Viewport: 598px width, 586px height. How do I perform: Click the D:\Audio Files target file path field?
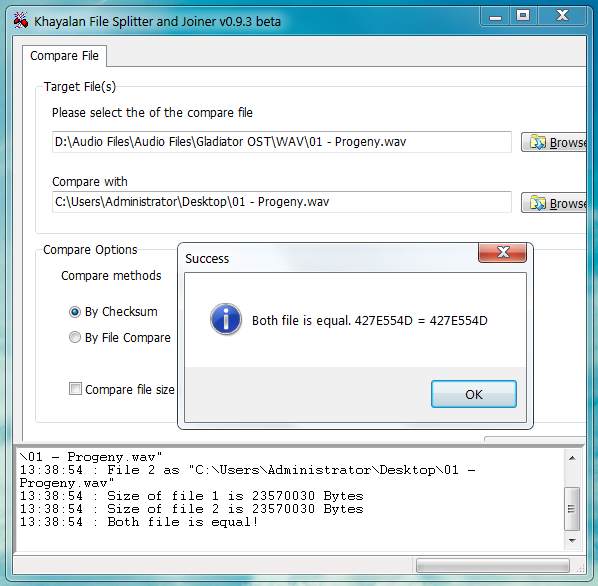click(x=281, y=142)
